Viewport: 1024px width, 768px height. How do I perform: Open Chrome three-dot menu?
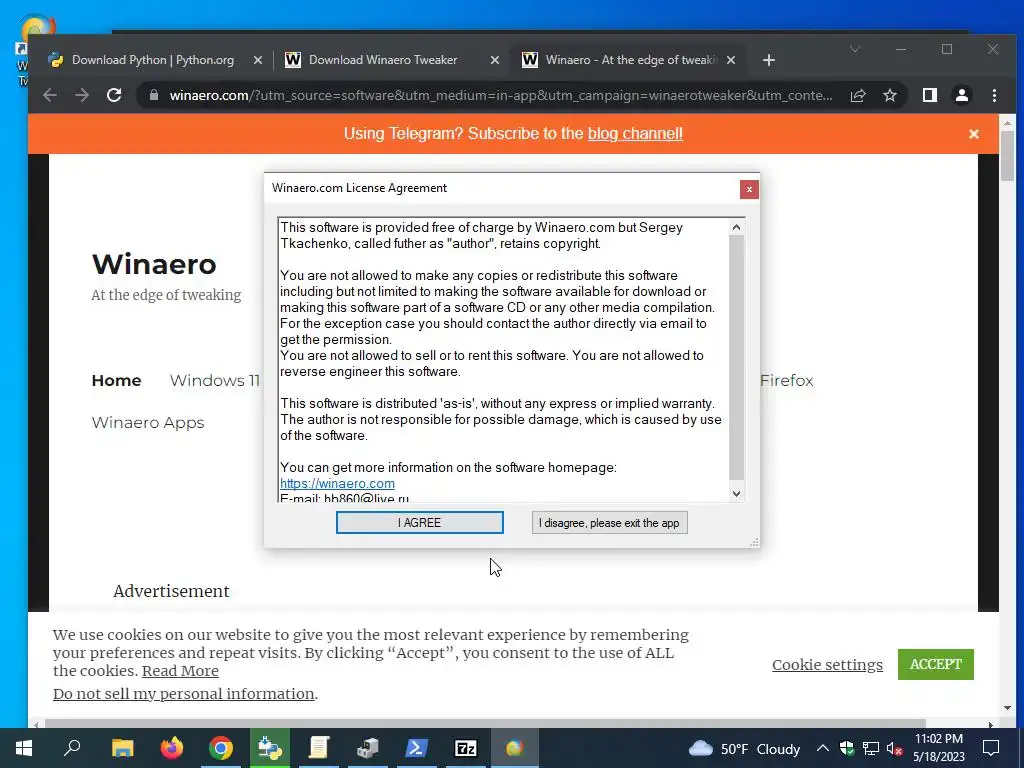pos(994,95)
